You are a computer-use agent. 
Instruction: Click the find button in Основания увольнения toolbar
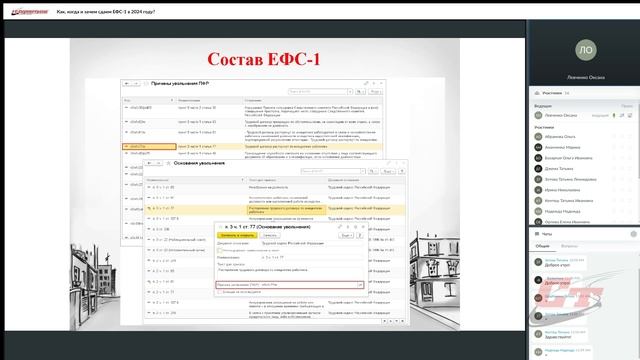pos(373,171)
